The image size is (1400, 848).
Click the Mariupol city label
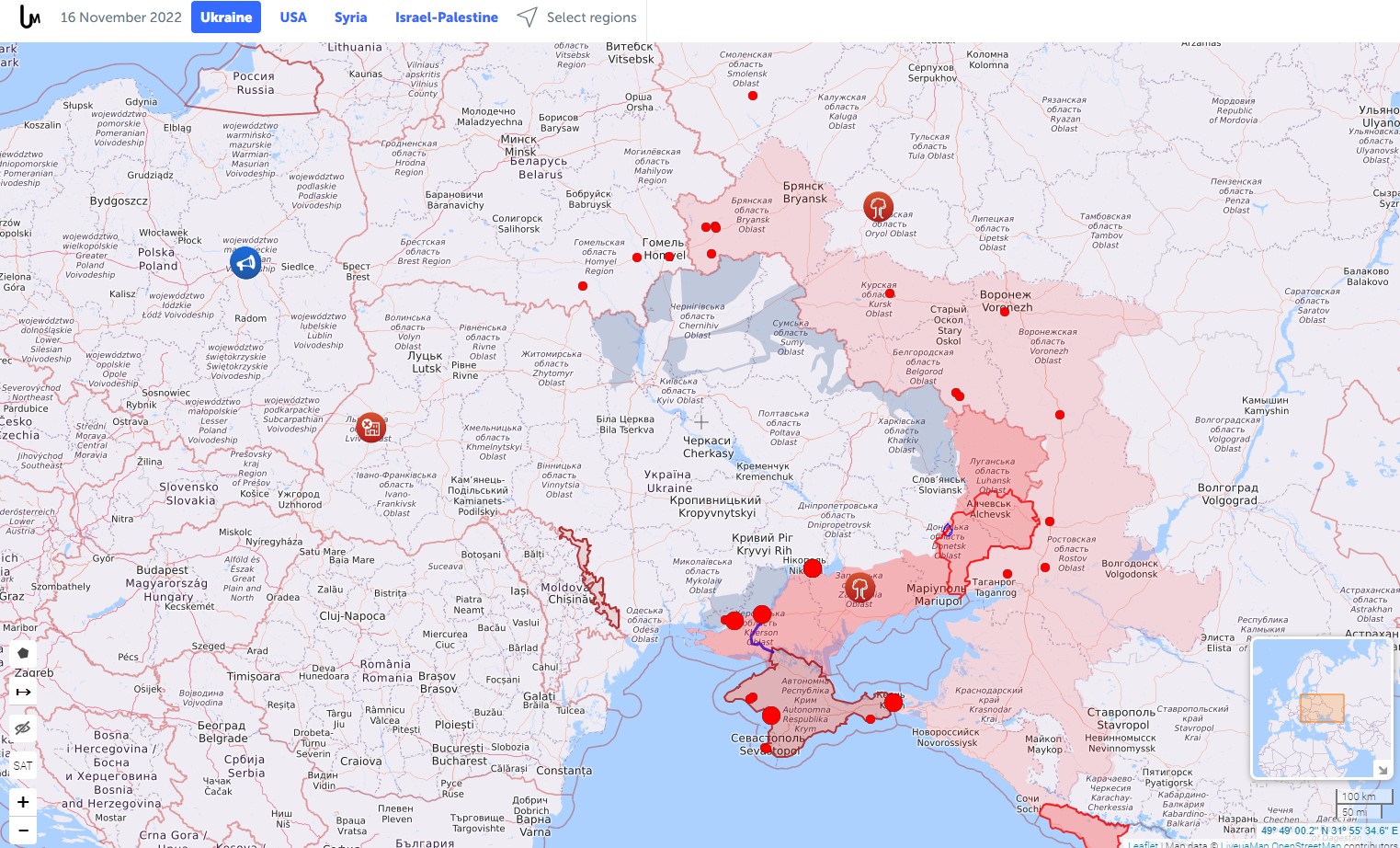(x=938, y=594)
